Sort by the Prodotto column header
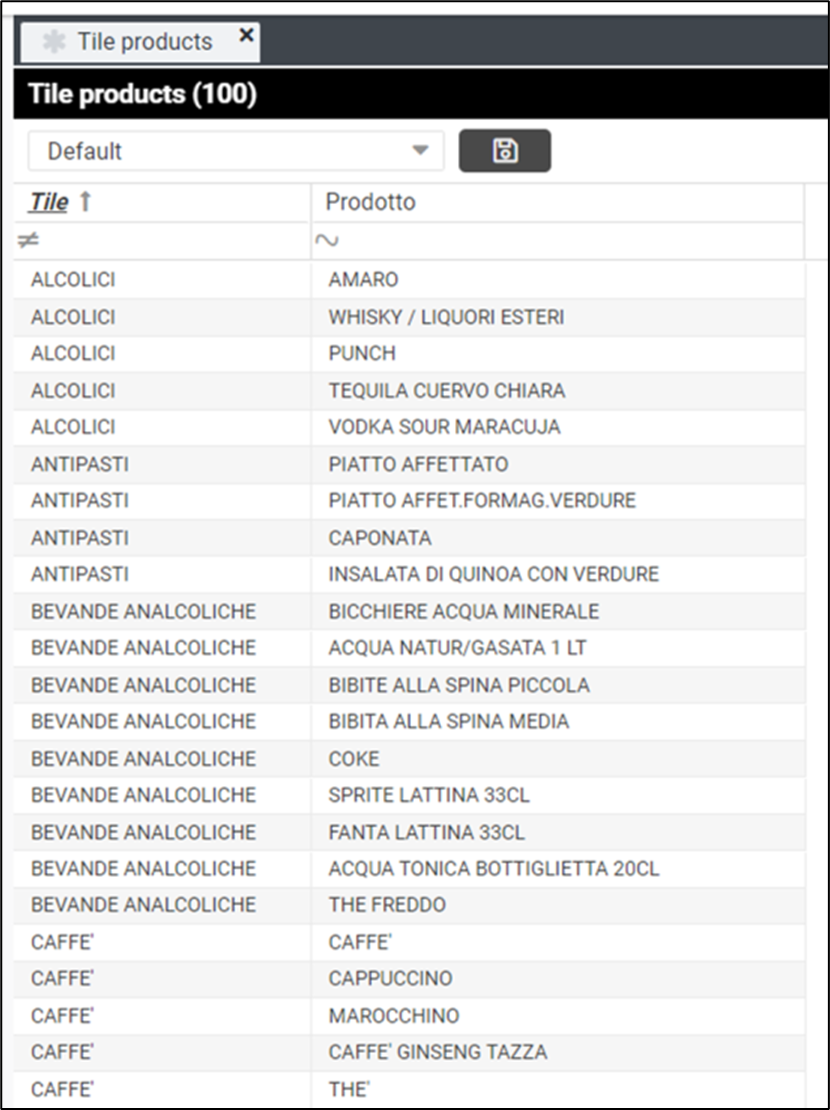 pos(370,202)
